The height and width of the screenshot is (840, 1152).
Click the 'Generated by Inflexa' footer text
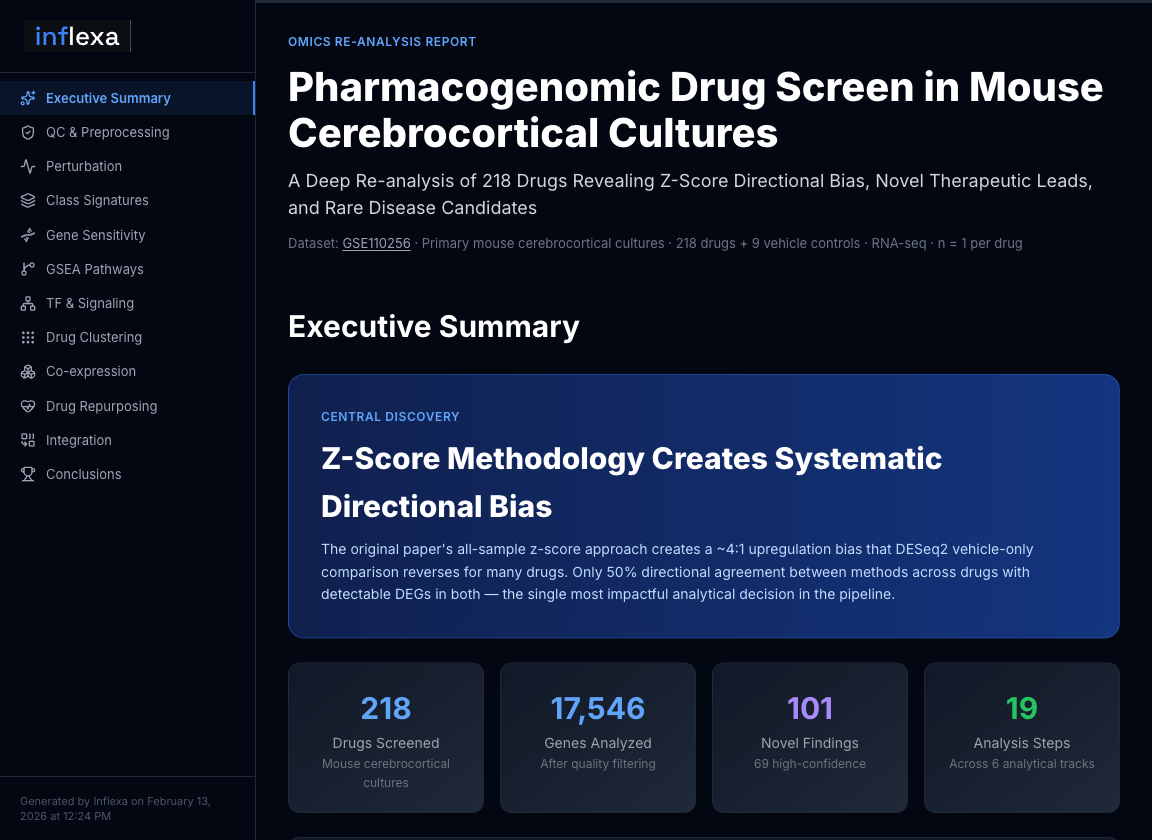(x=115, y=808)
